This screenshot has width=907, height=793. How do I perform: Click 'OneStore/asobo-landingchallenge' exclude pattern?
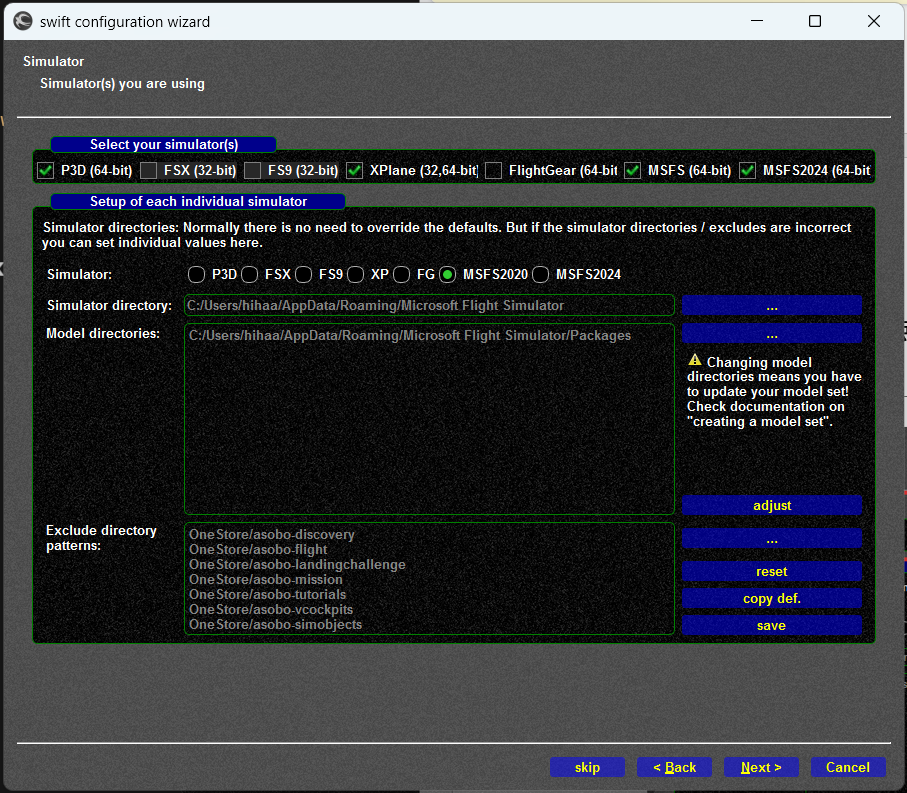click(297, 565)
